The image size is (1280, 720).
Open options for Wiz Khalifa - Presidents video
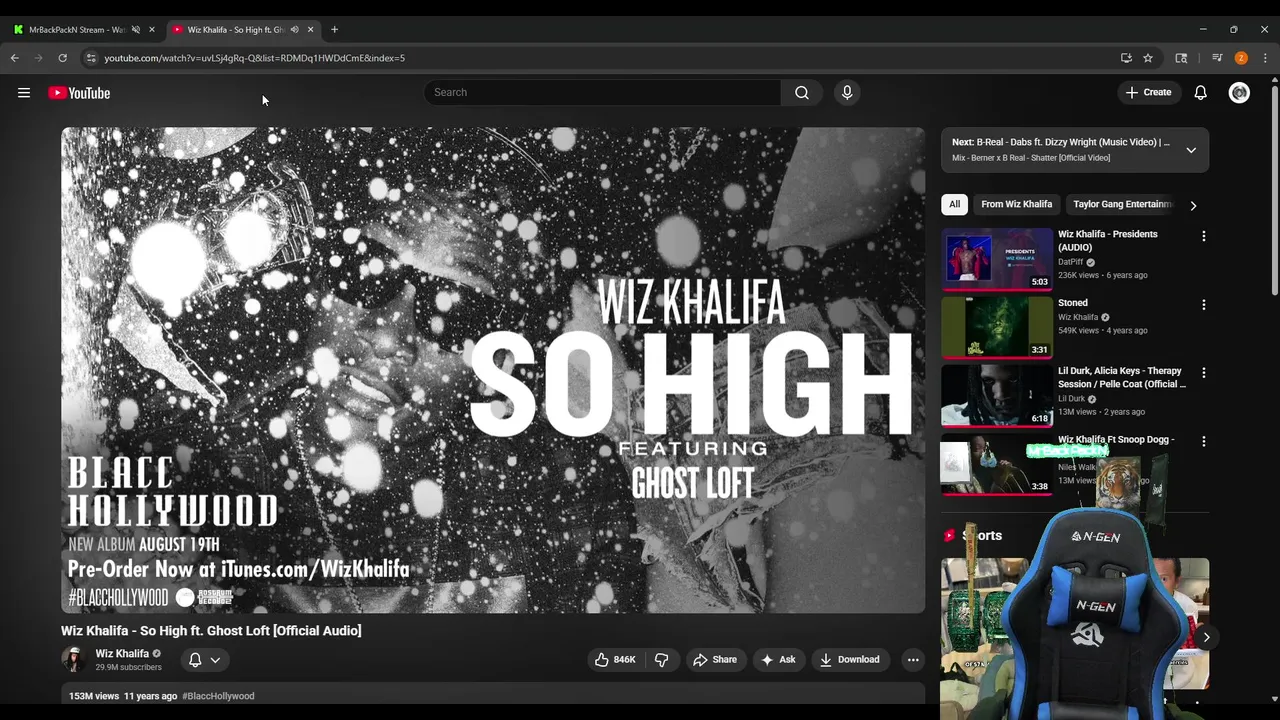[1203, 236]
